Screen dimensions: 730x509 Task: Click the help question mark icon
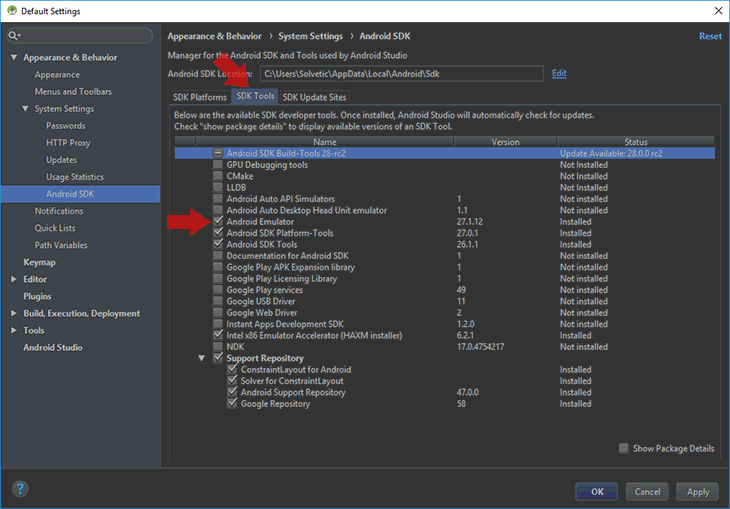tap(20, 489)
